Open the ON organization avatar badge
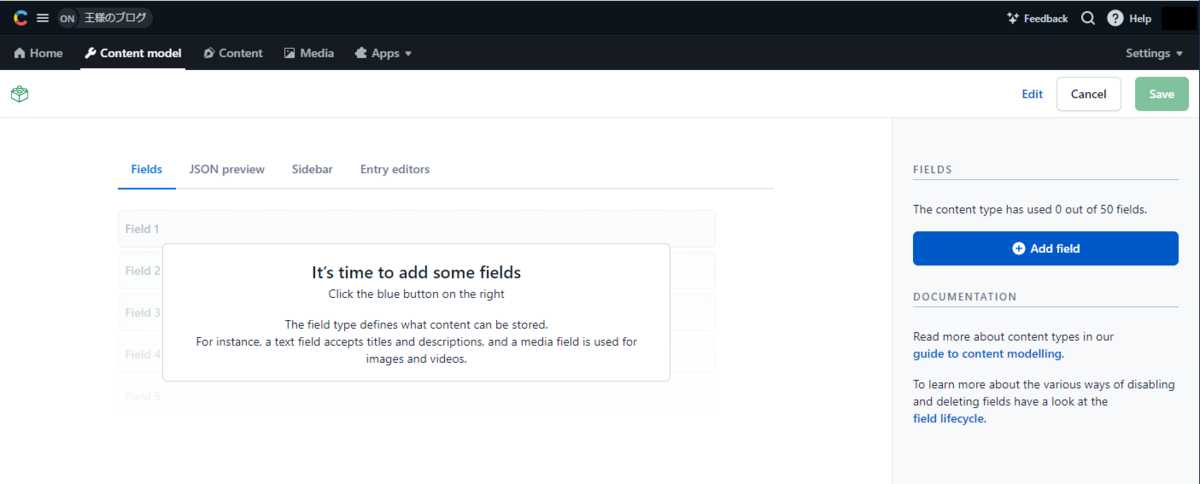Viewport: 1200px width, 484px height. pyautogui.click(x=67, y=18)
